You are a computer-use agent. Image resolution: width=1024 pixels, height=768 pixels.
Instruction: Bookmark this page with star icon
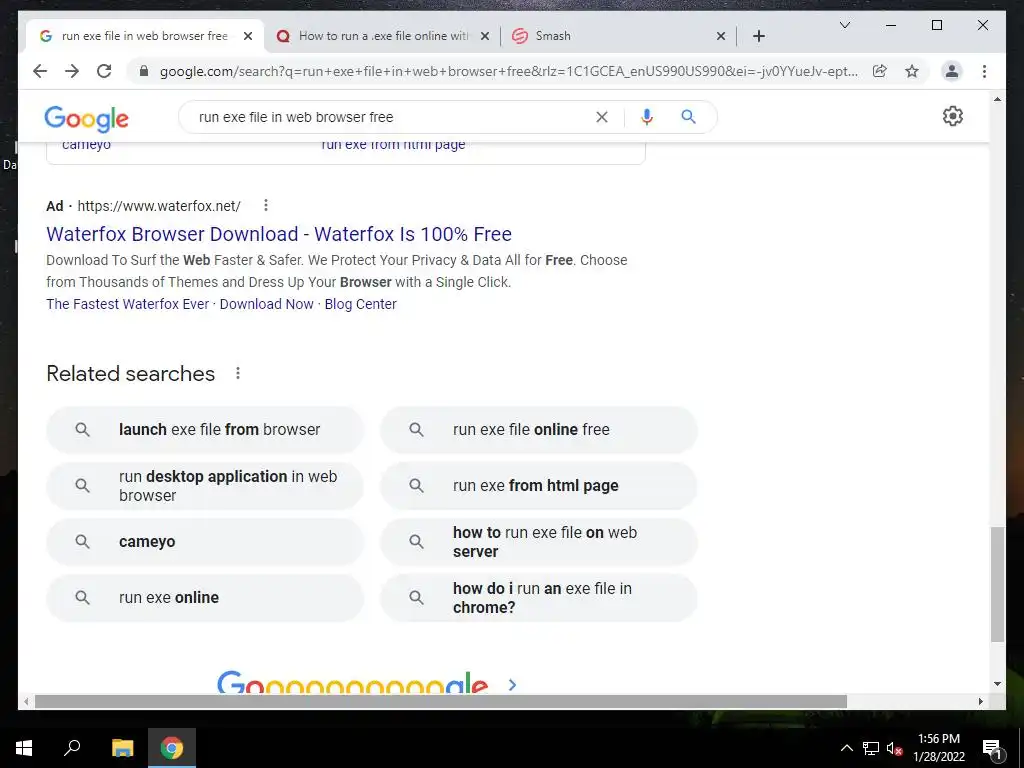[912, 71]
